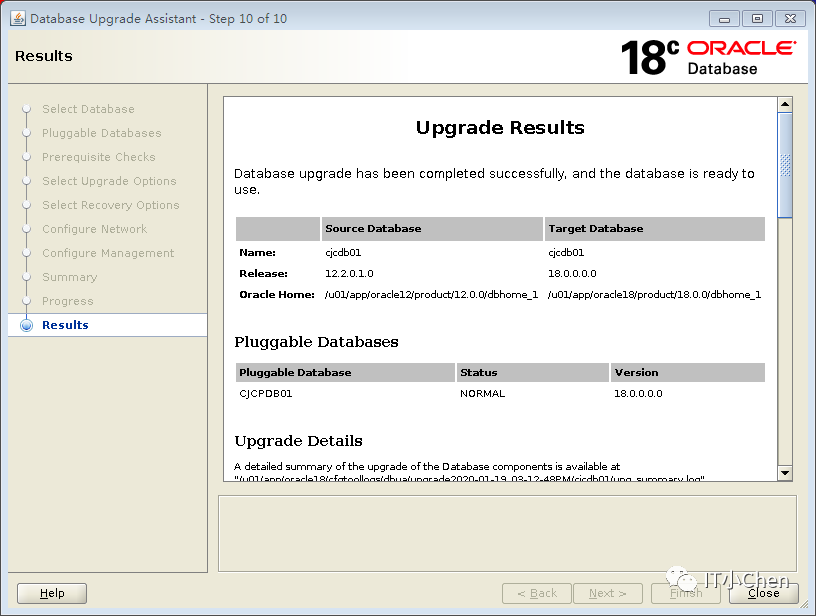Viewport: 816px width, 616px height.
Task: Click the vertical scrollbar thumb in results pane
Action: click(785, 165)
